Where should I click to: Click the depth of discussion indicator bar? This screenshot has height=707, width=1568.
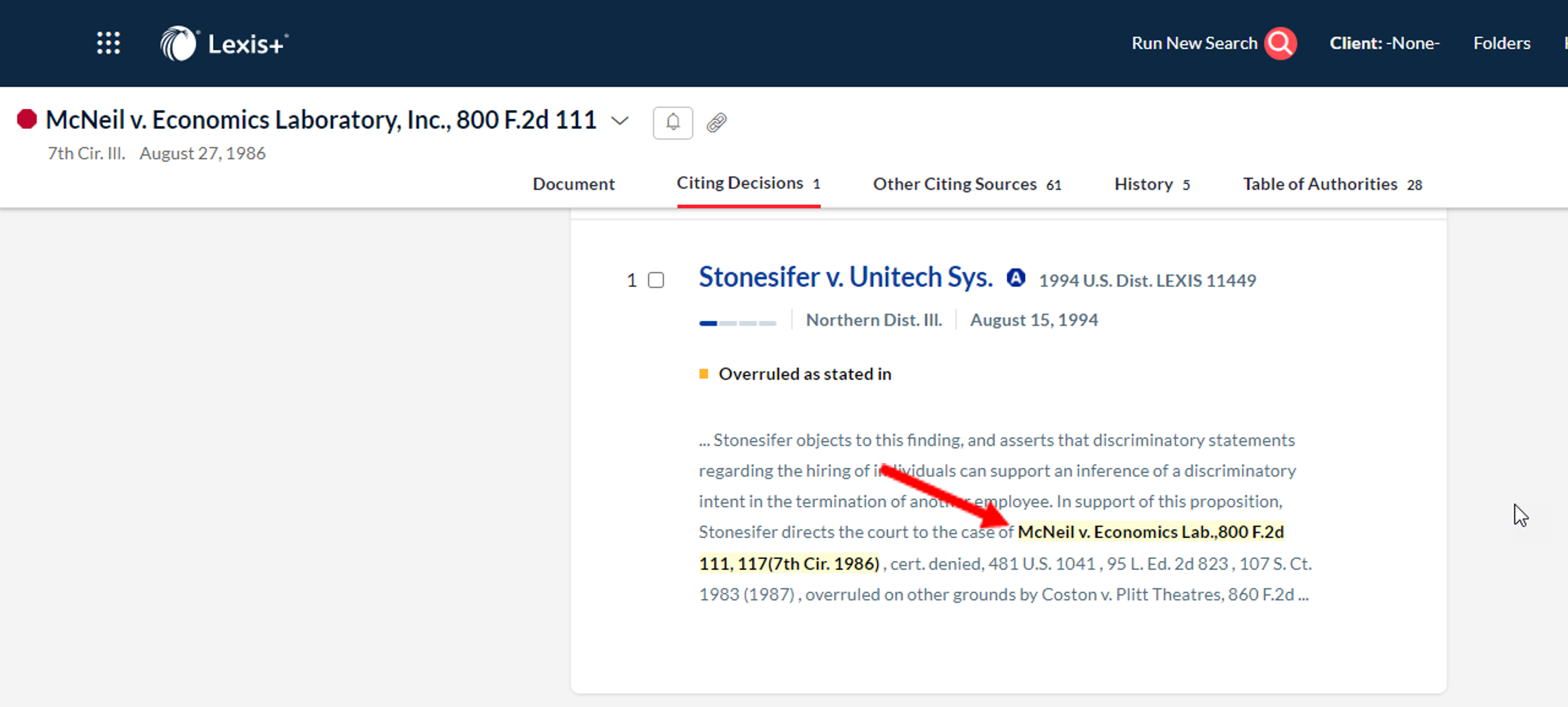coord(737,323)
